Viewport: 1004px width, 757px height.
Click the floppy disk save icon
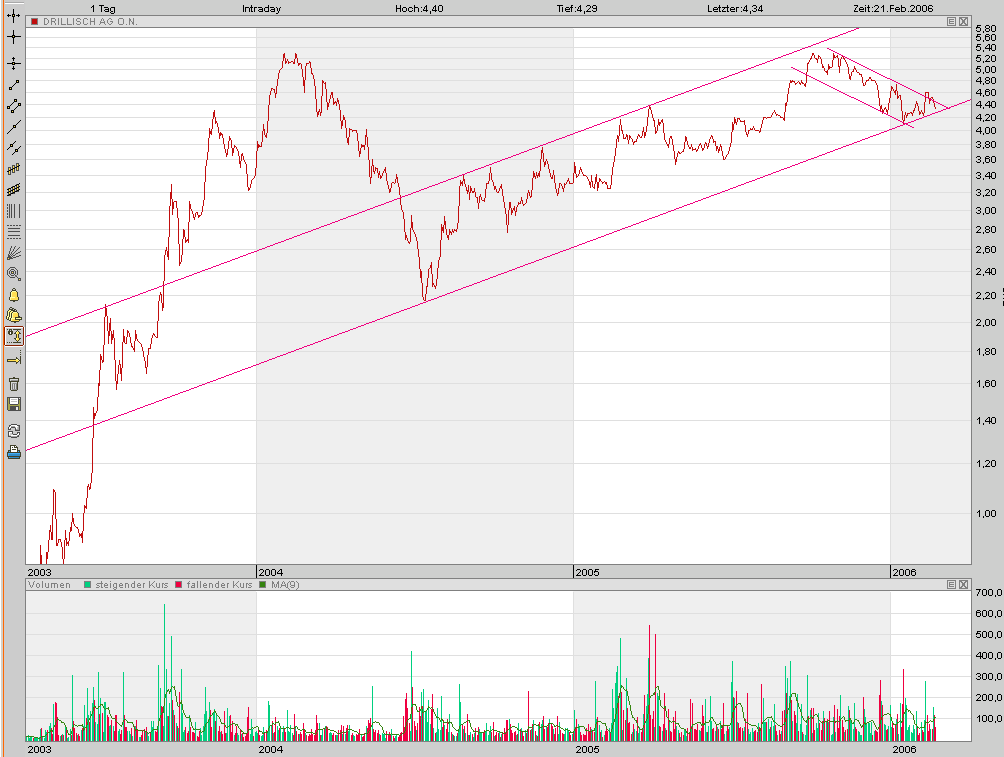tap(13, 404)
